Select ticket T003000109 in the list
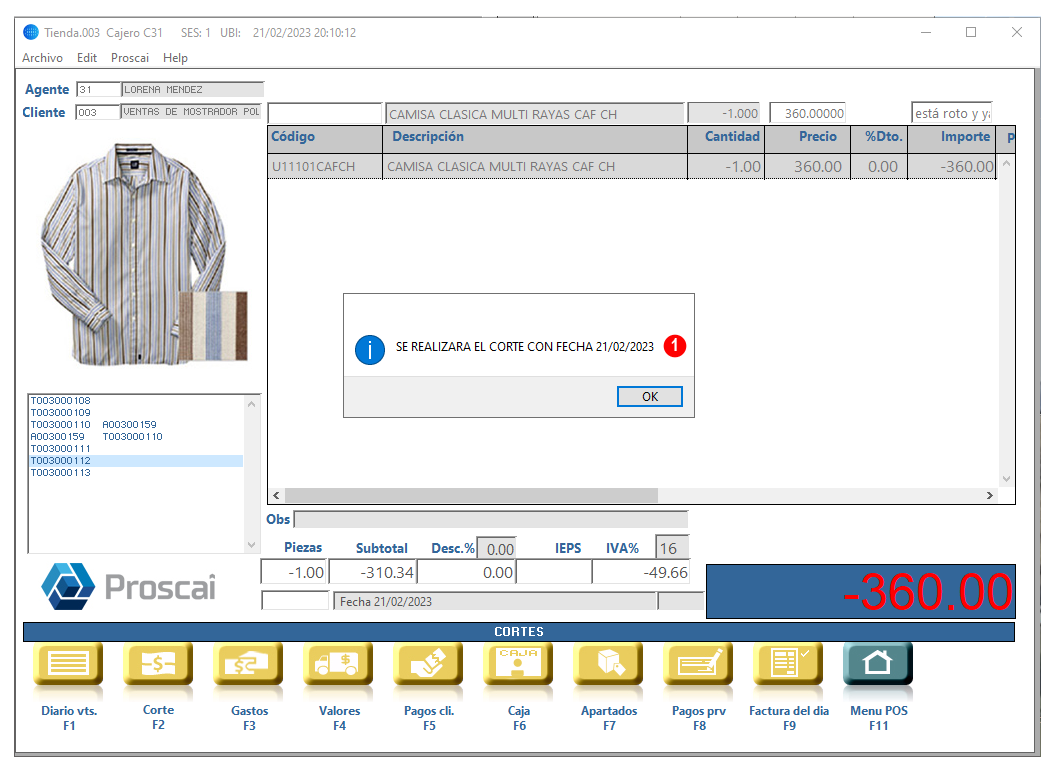 [60, 413]
